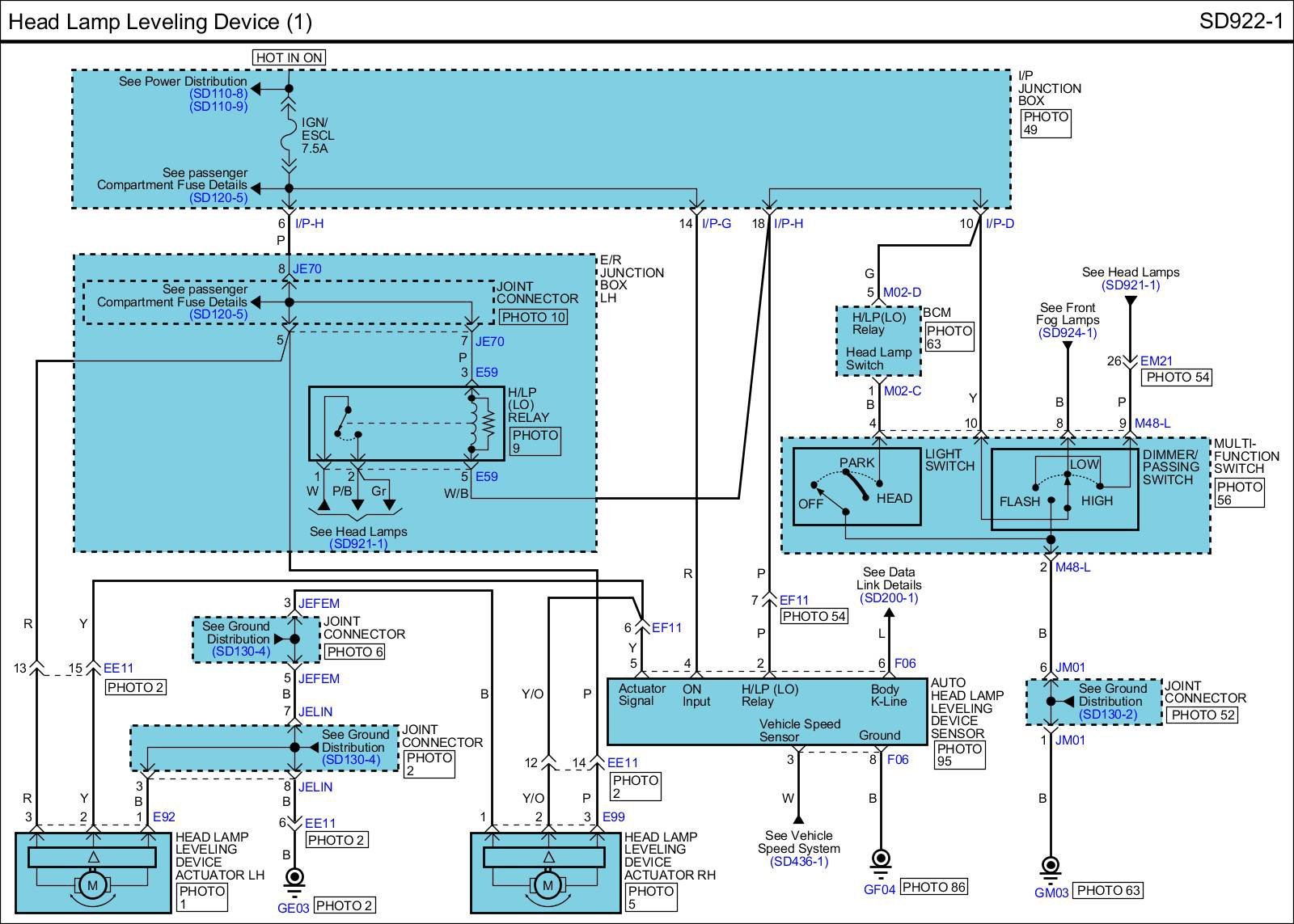Click the HOT IN ON label box

[290, 57]
